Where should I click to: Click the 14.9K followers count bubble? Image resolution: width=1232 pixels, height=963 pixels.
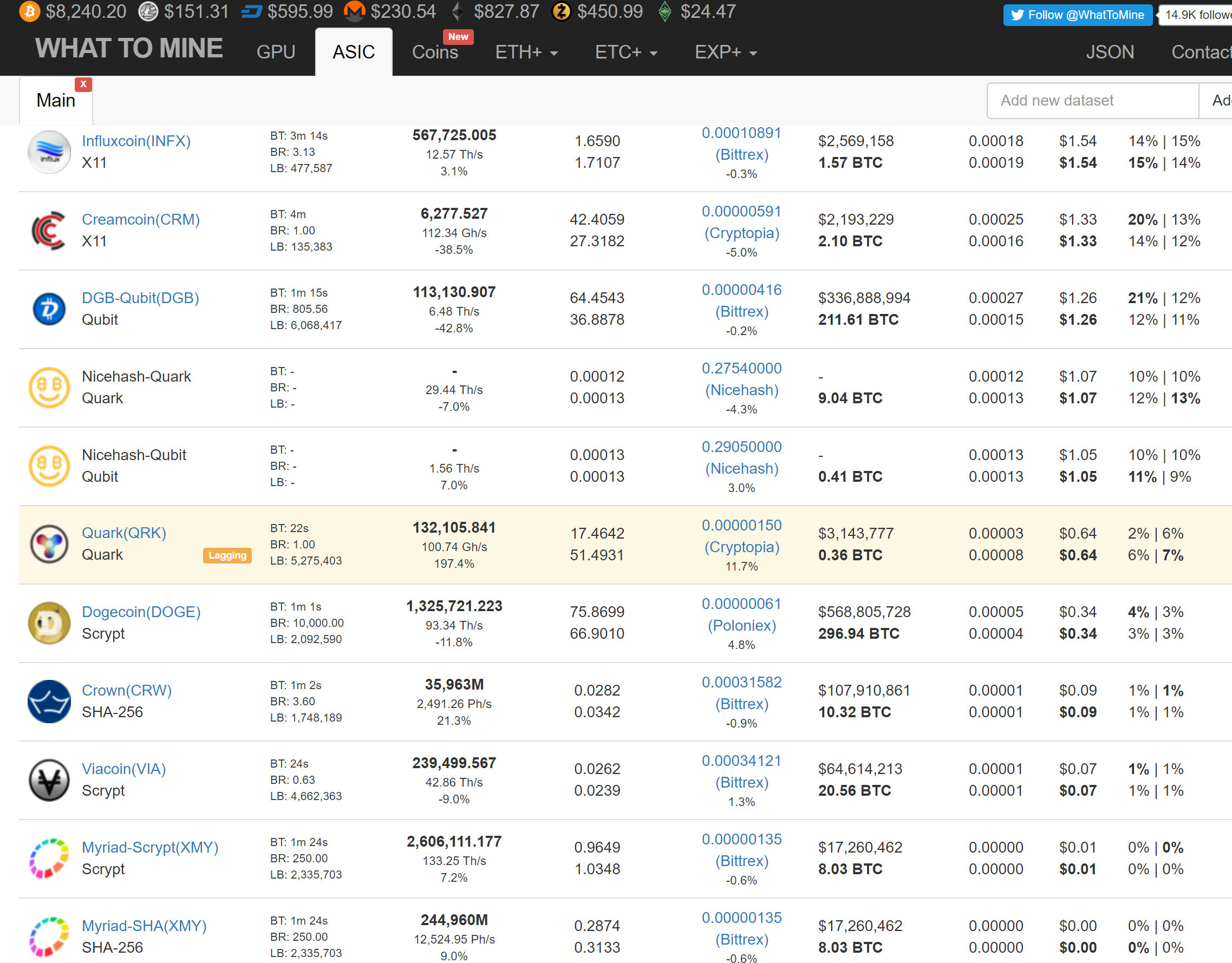click(1196, 15)
